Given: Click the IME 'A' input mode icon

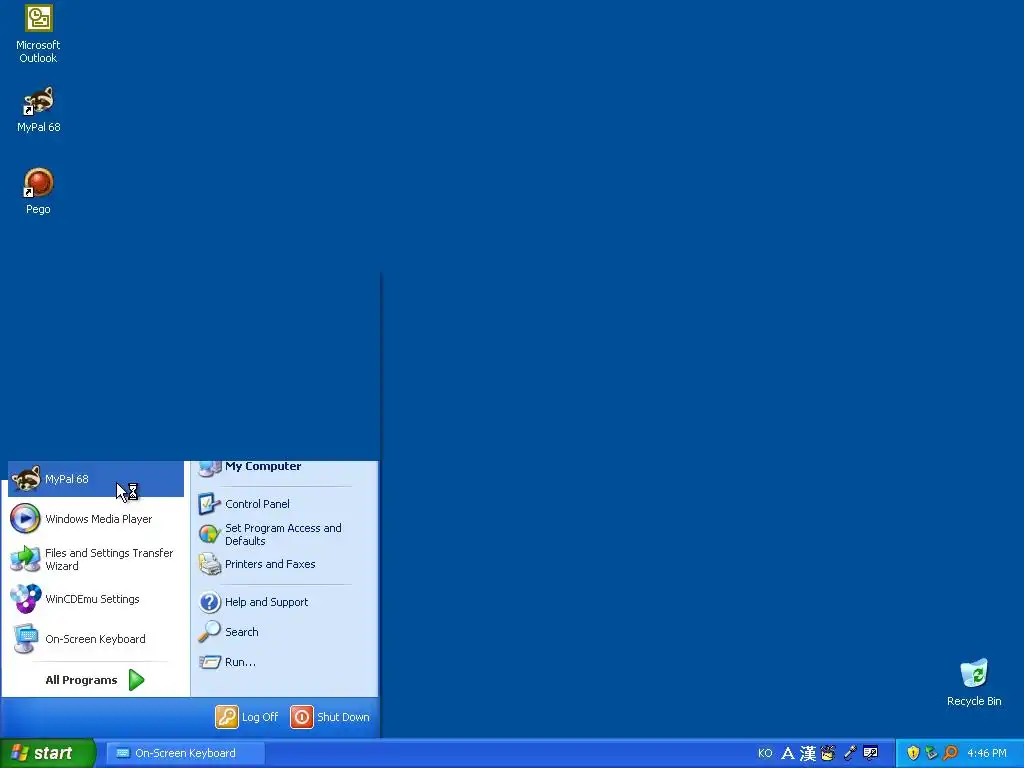Looking at the screenshot, I should (x=788, y=753).
